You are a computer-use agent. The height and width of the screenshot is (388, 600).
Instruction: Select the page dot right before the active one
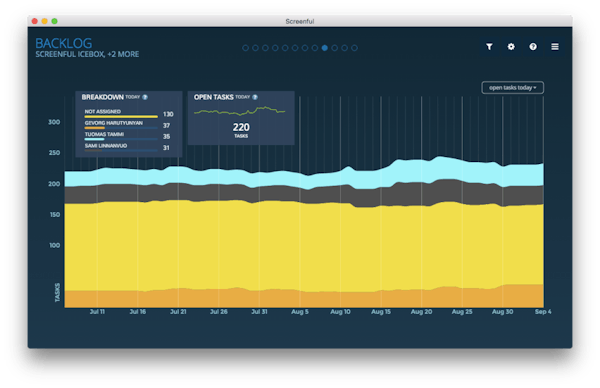pos(315,48)
